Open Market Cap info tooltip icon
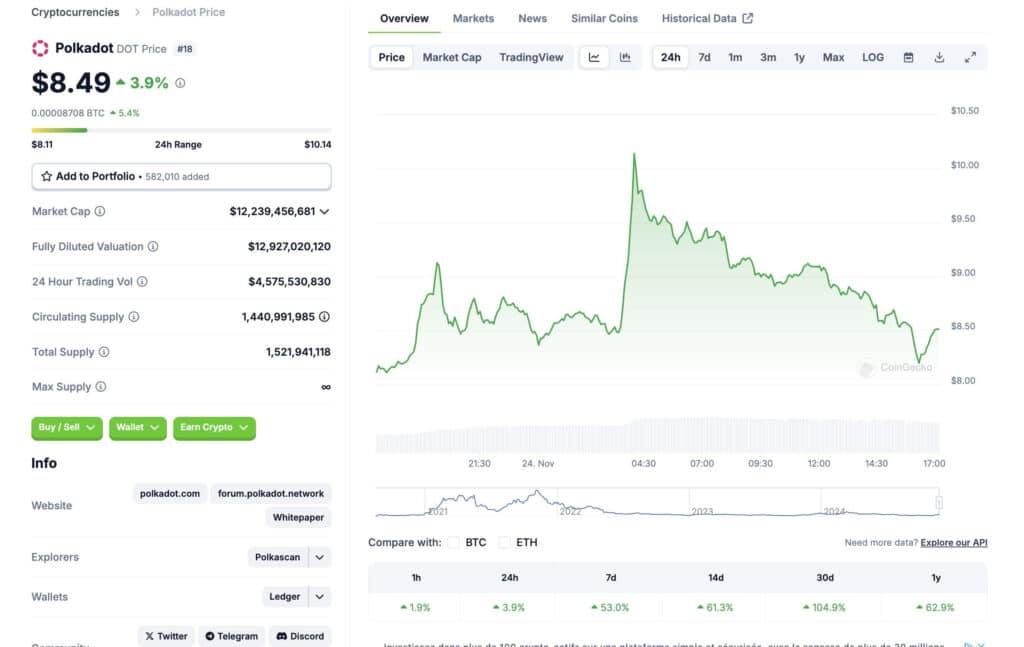This screenshot has width=1024, height=647. coord(100,212)
